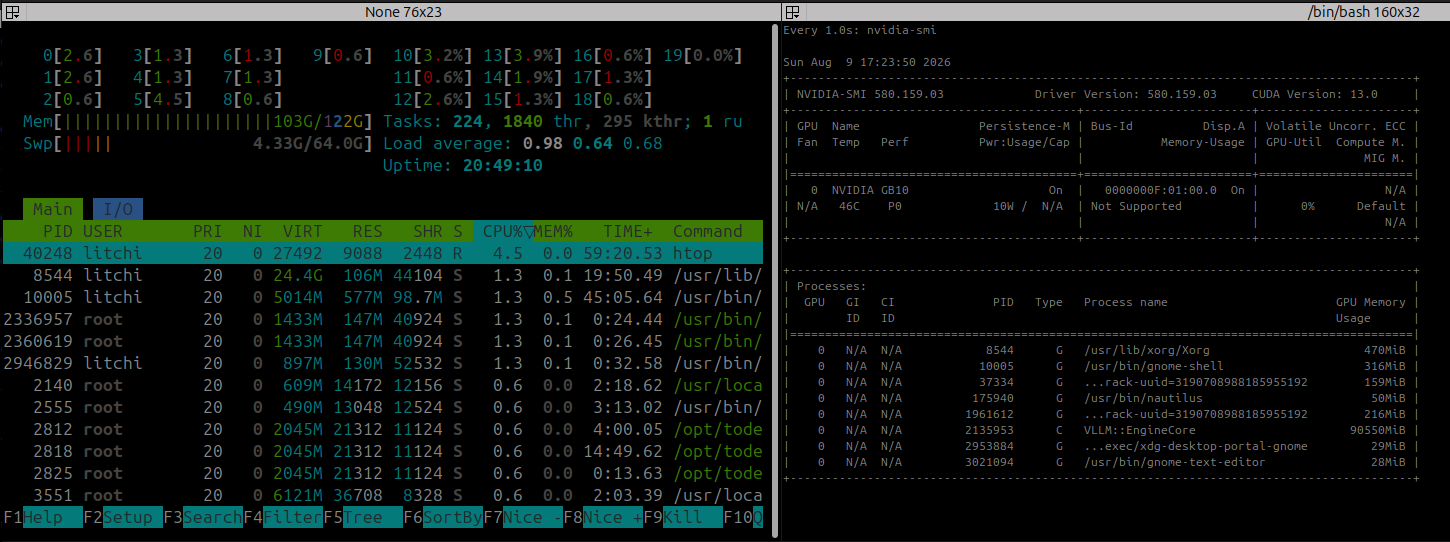Open htop Setup with F2 button

point(122,517)
